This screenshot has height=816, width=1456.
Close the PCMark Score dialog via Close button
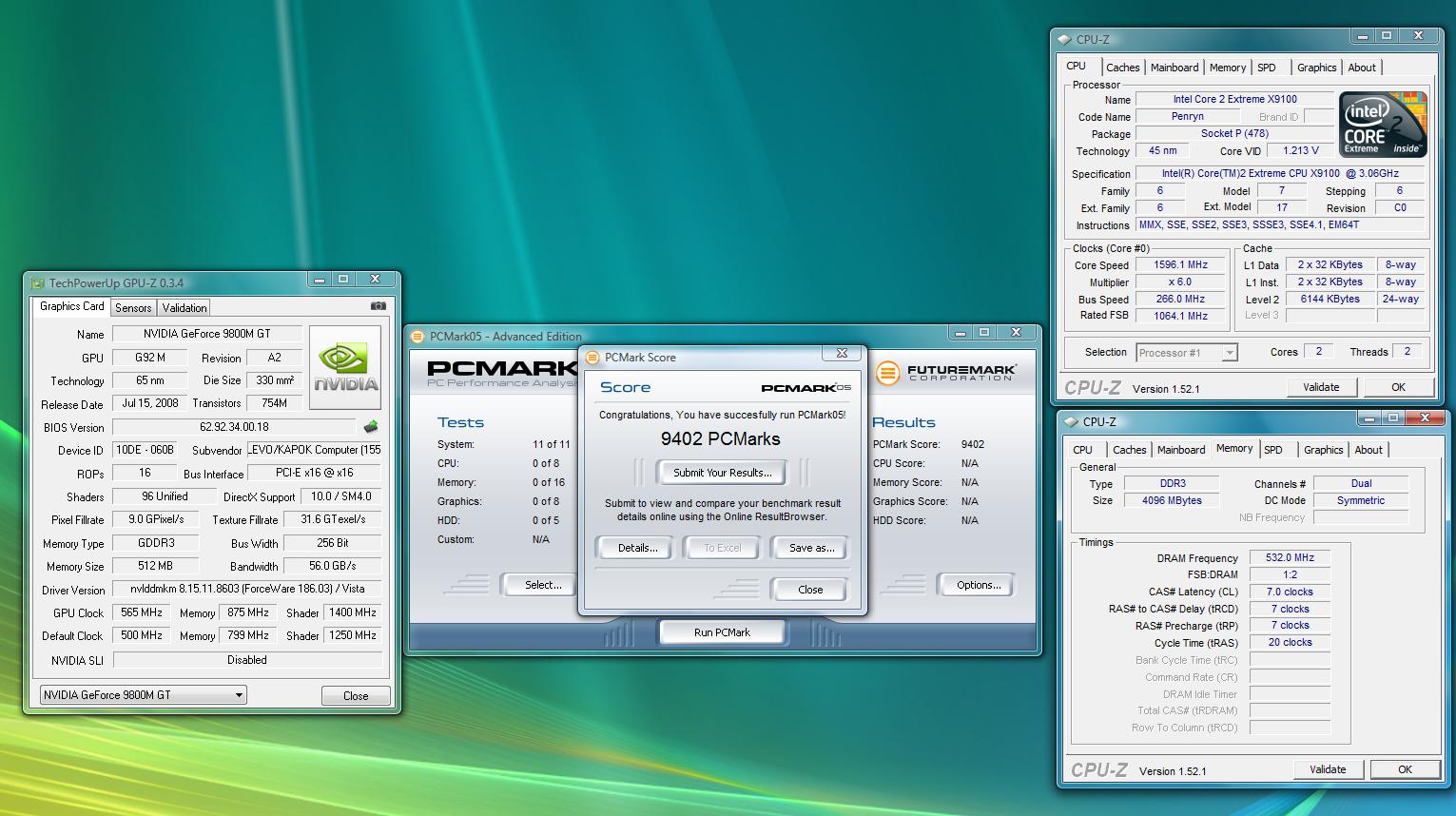810,590
